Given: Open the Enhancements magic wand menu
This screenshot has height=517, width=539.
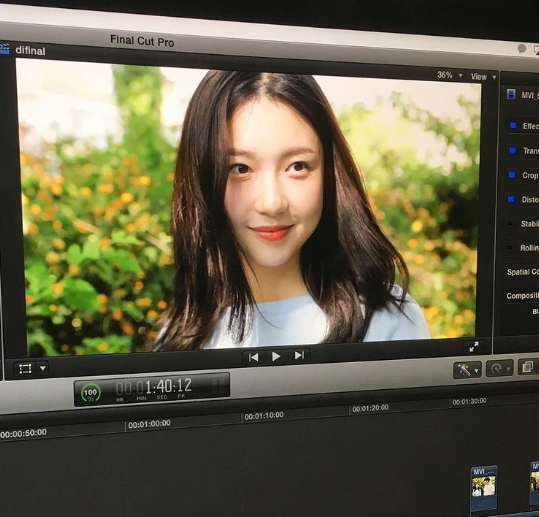Looking at the screenshot, I should click(x=464, y=370).
